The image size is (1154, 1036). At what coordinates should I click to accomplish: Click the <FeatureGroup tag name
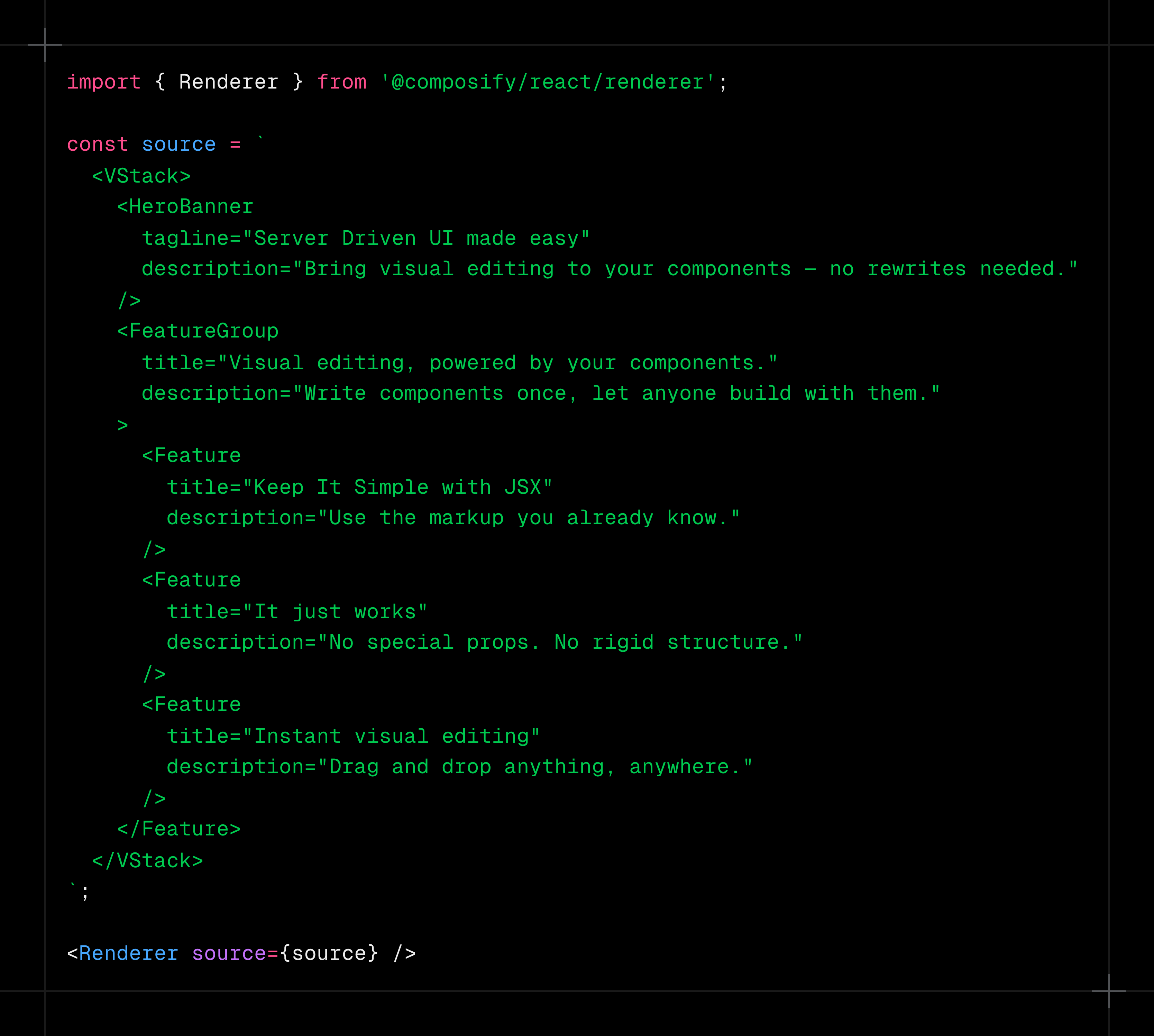[198, 331]
